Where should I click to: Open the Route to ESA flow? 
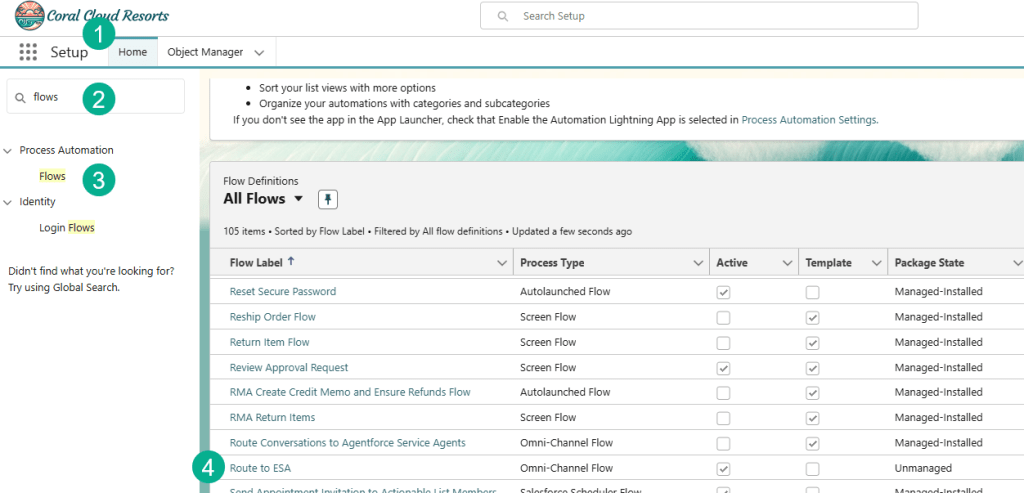[x=260, y=468]
